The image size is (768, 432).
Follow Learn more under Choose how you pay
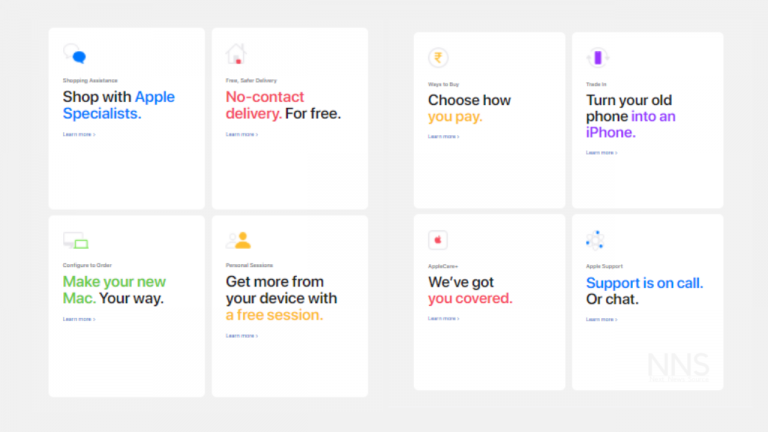(x=444, y=137)
